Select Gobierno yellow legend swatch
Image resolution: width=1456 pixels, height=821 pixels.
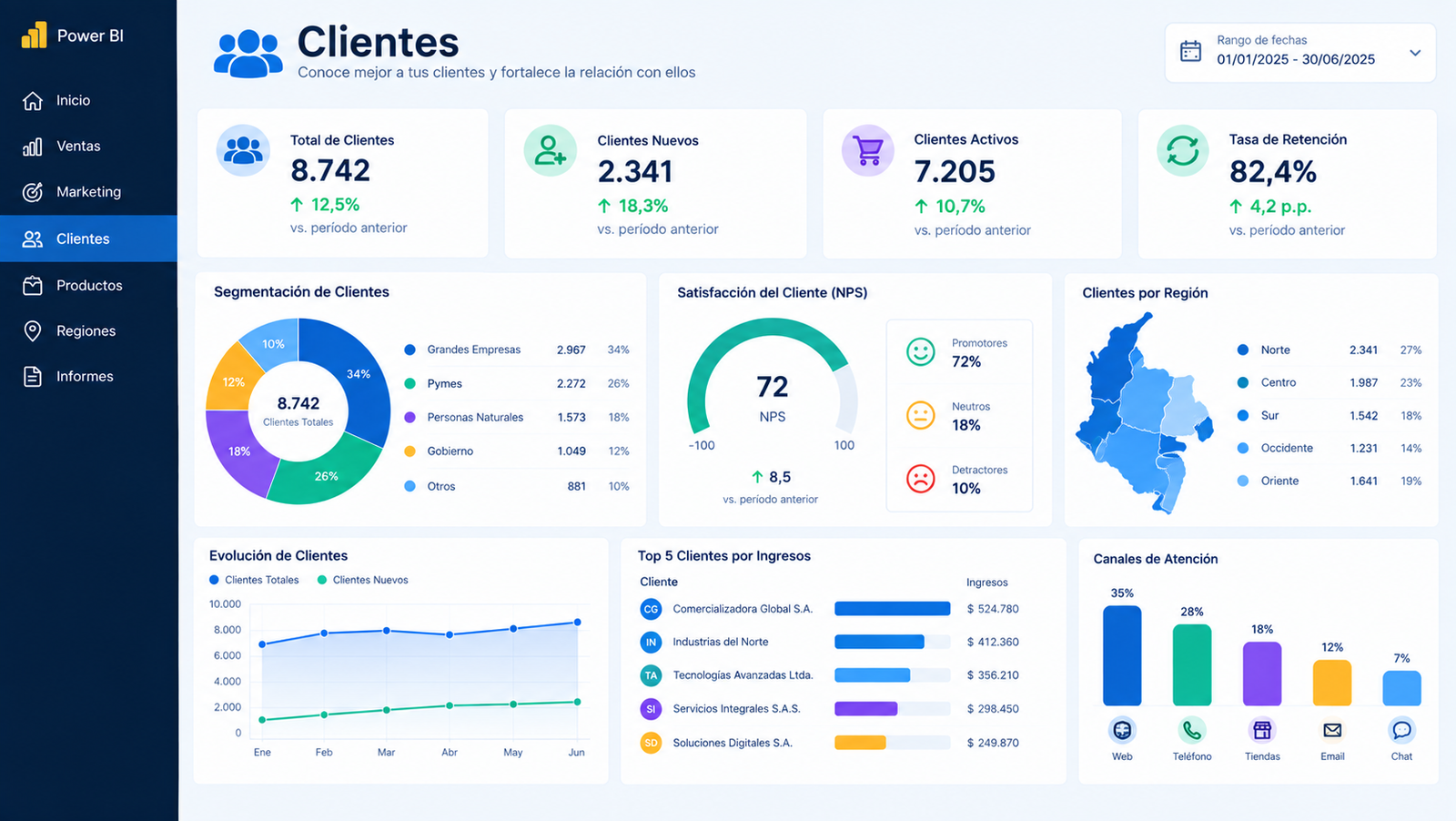(x=409, y=451)
